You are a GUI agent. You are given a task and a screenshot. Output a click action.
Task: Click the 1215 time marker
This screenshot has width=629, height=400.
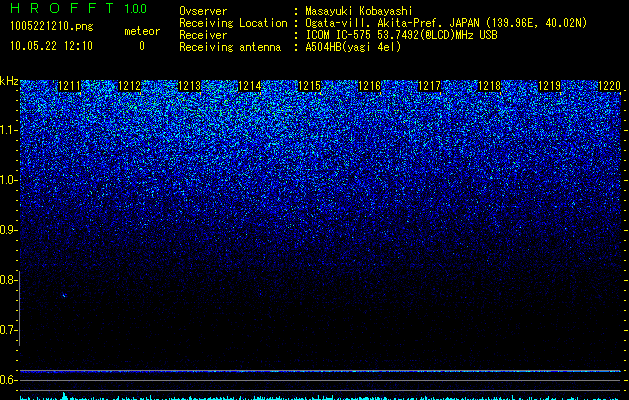pyautogui.click(x=309, y=86)
